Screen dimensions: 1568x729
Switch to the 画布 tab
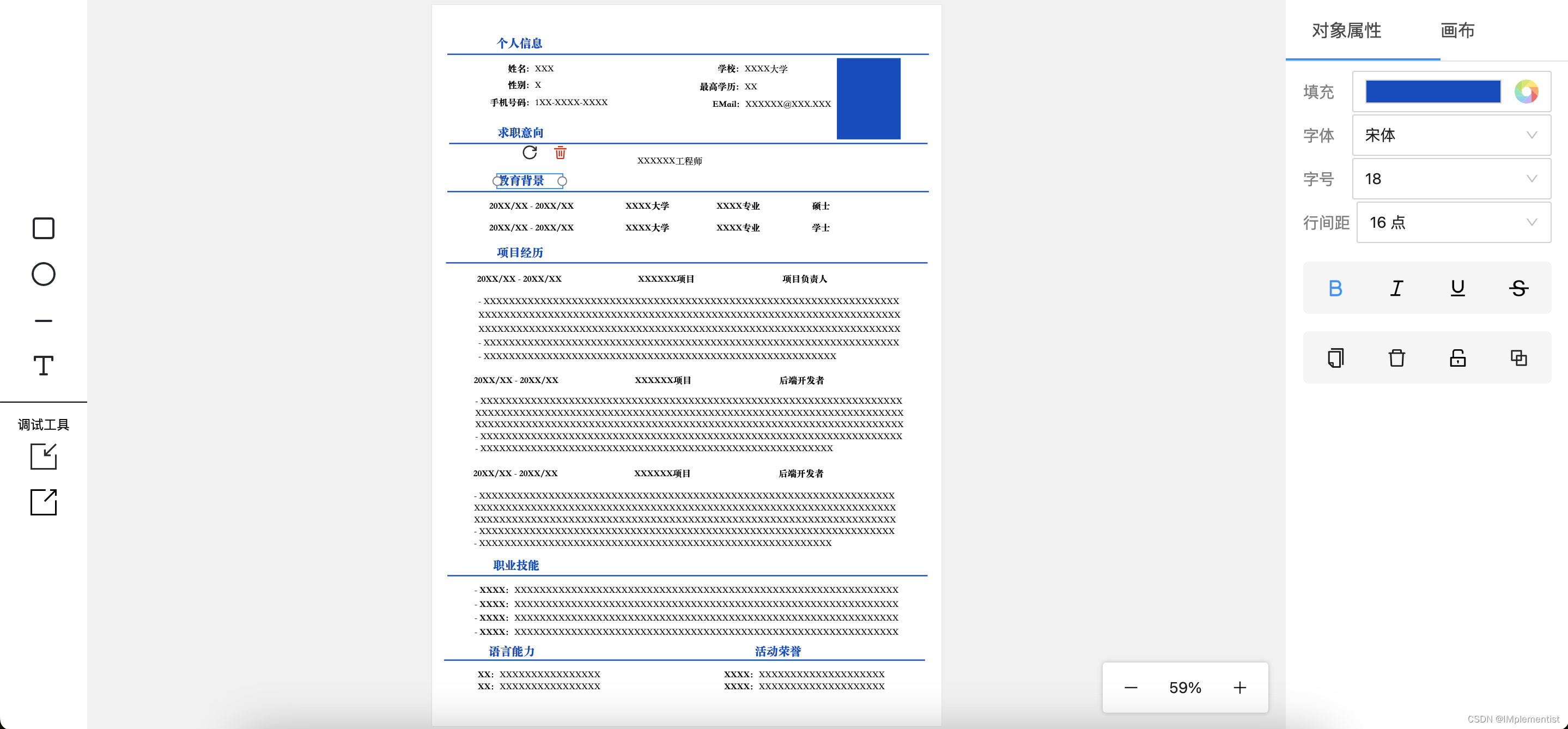1457,31
